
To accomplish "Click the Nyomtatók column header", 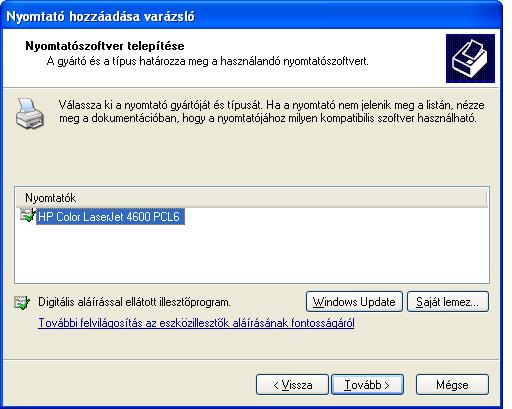I will coord(251,198).
